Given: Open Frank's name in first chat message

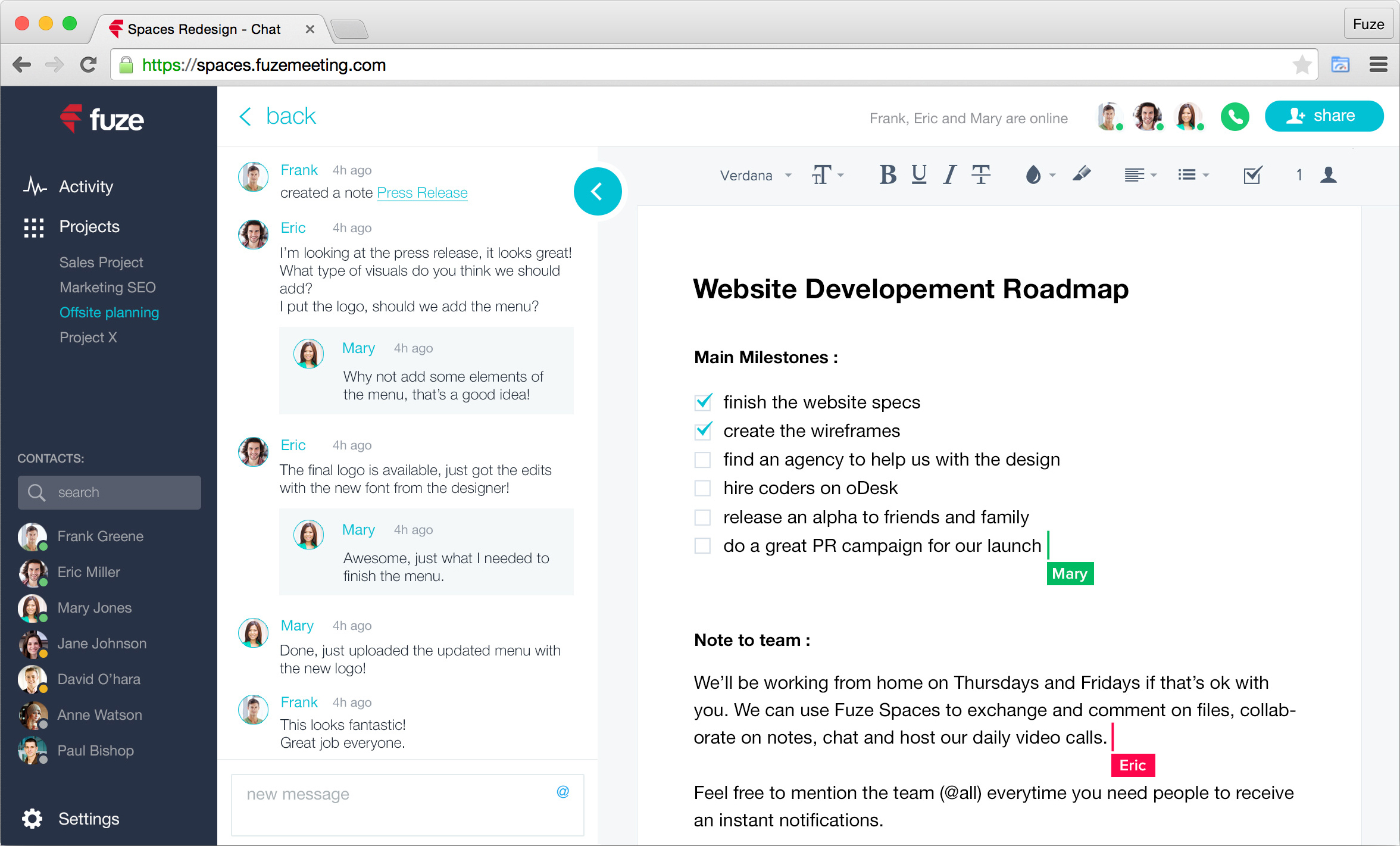Looking at the screenshot, I should click(299, 170).
